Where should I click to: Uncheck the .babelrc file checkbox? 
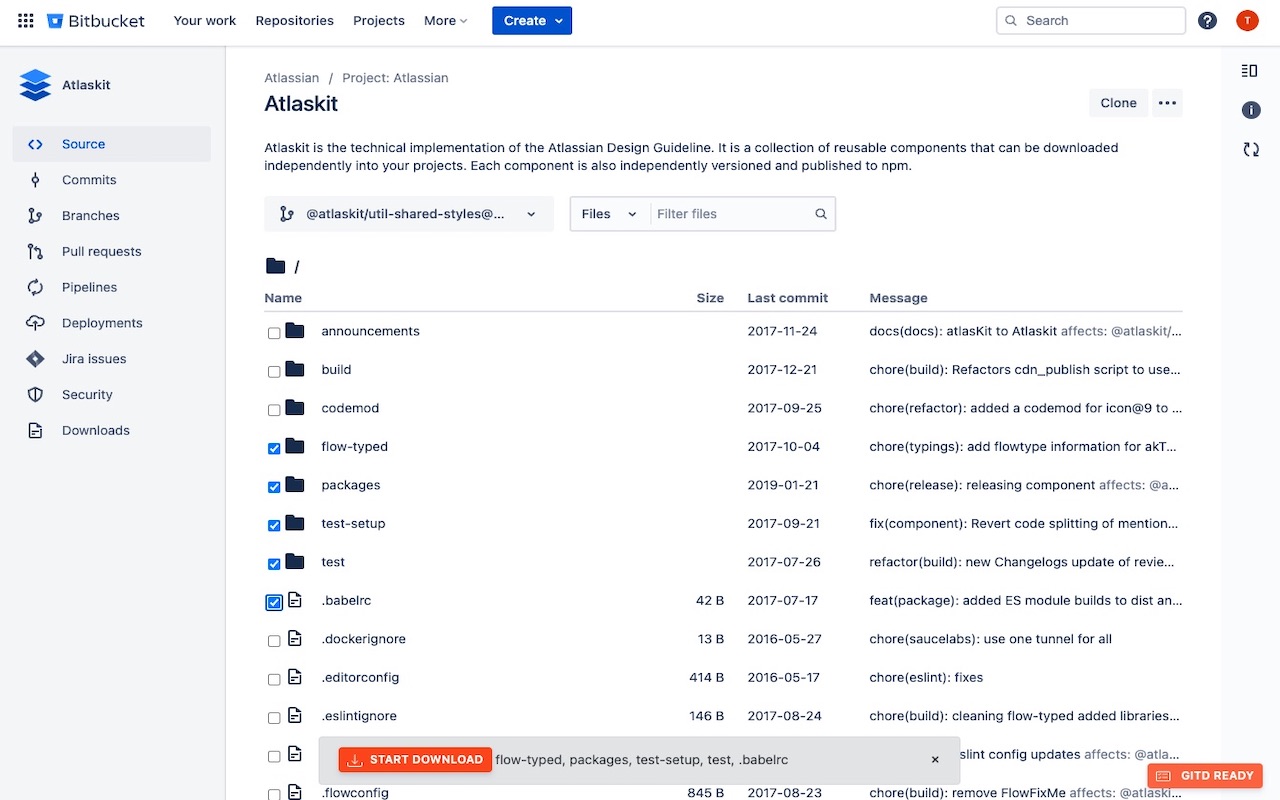(274, 602)
